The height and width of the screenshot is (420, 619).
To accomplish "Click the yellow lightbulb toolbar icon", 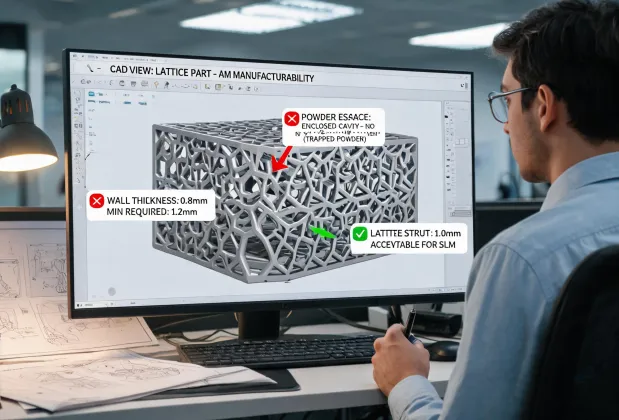I will point(156,84).
